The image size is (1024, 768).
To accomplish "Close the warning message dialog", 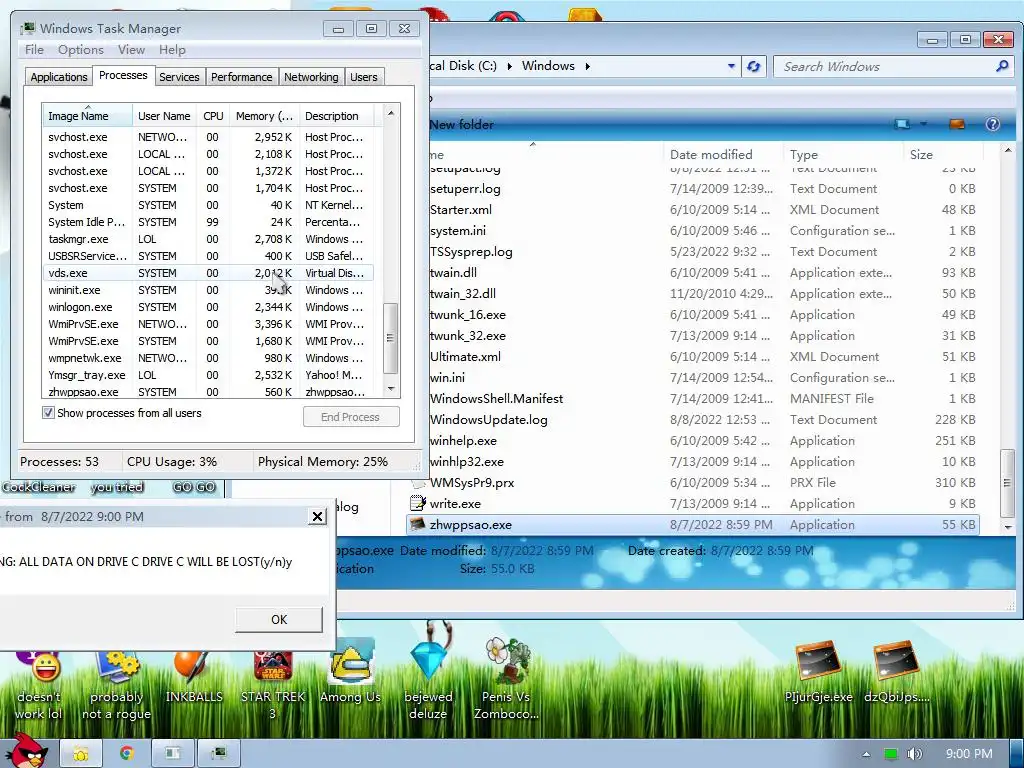I will [317, 517].
